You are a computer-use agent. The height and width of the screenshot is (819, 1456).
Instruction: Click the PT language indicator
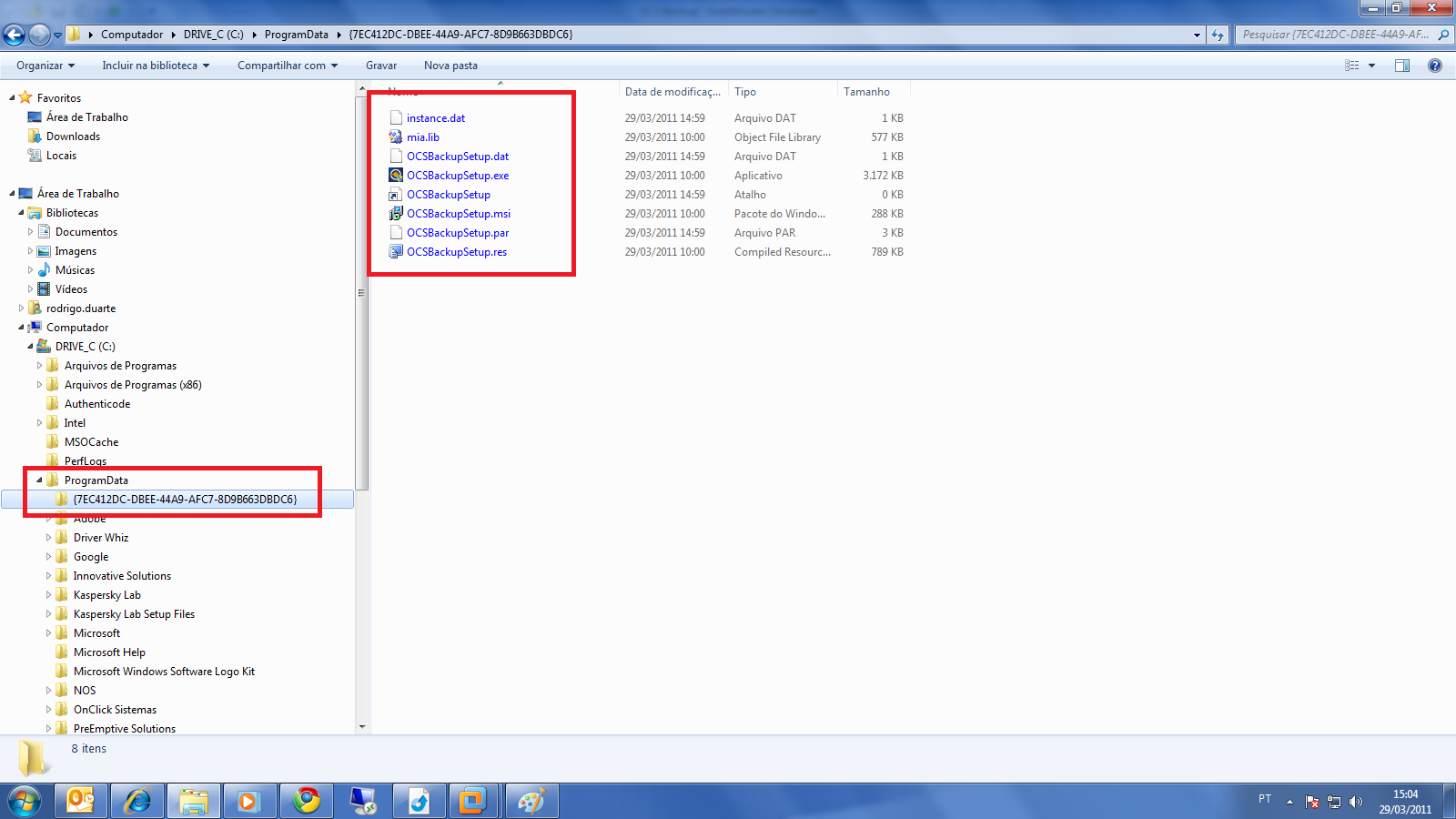pos(1265,799)
